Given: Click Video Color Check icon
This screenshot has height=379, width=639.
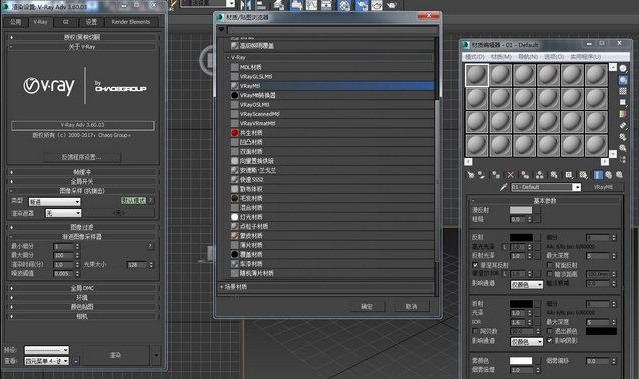Looking at the screenshot, I should (623, 114).
